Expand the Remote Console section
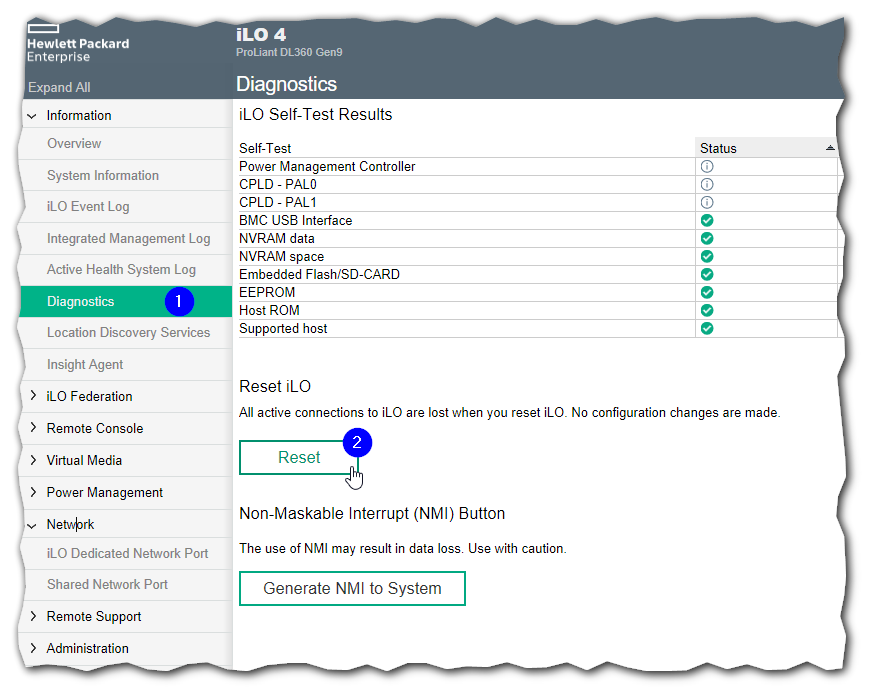869x694 pixels. point(32,429)
